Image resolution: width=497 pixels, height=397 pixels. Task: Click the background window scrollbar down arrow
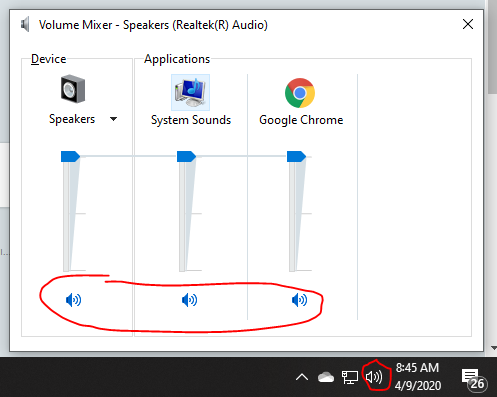tap(493, 348)
